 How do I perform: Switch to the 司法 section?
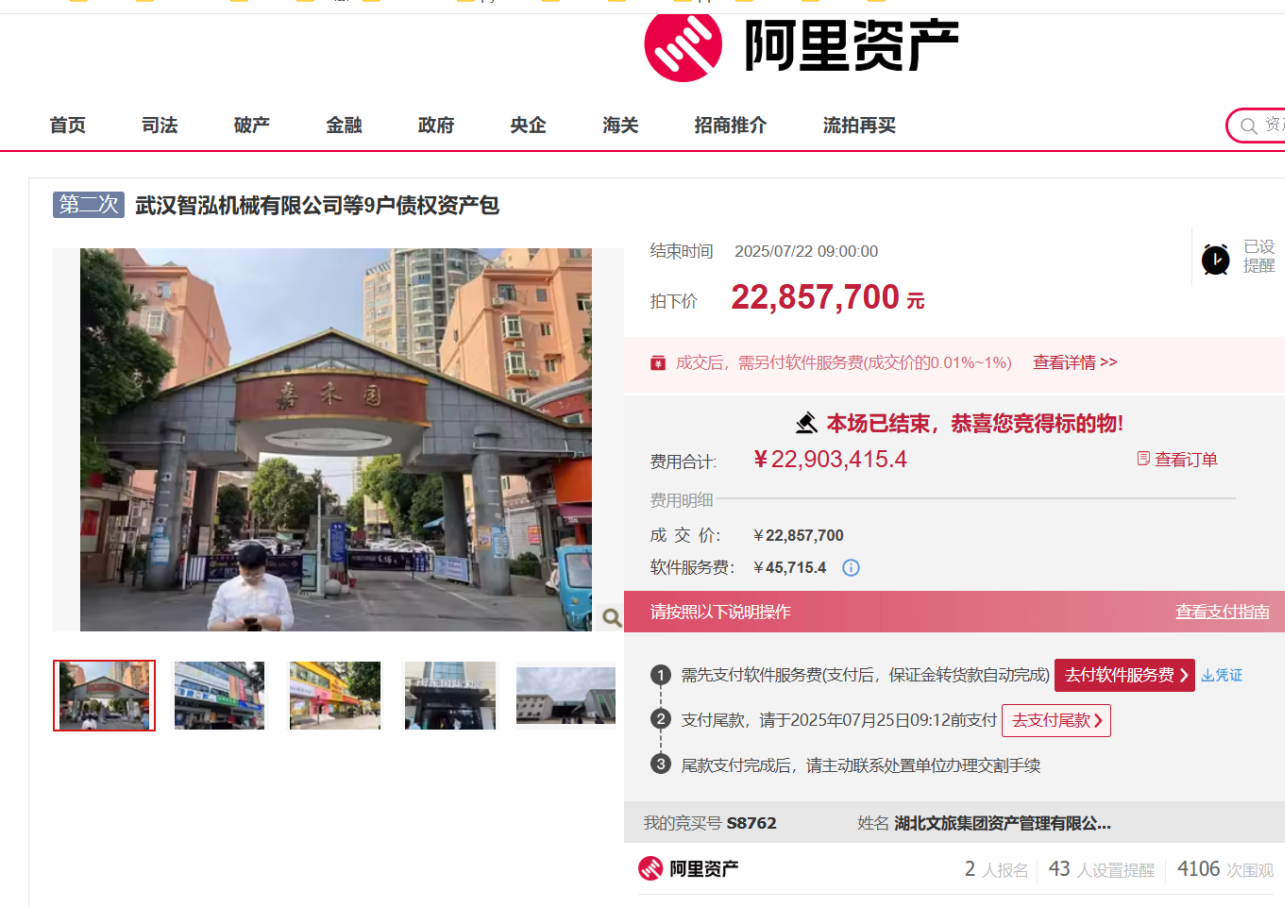point(158,125)
